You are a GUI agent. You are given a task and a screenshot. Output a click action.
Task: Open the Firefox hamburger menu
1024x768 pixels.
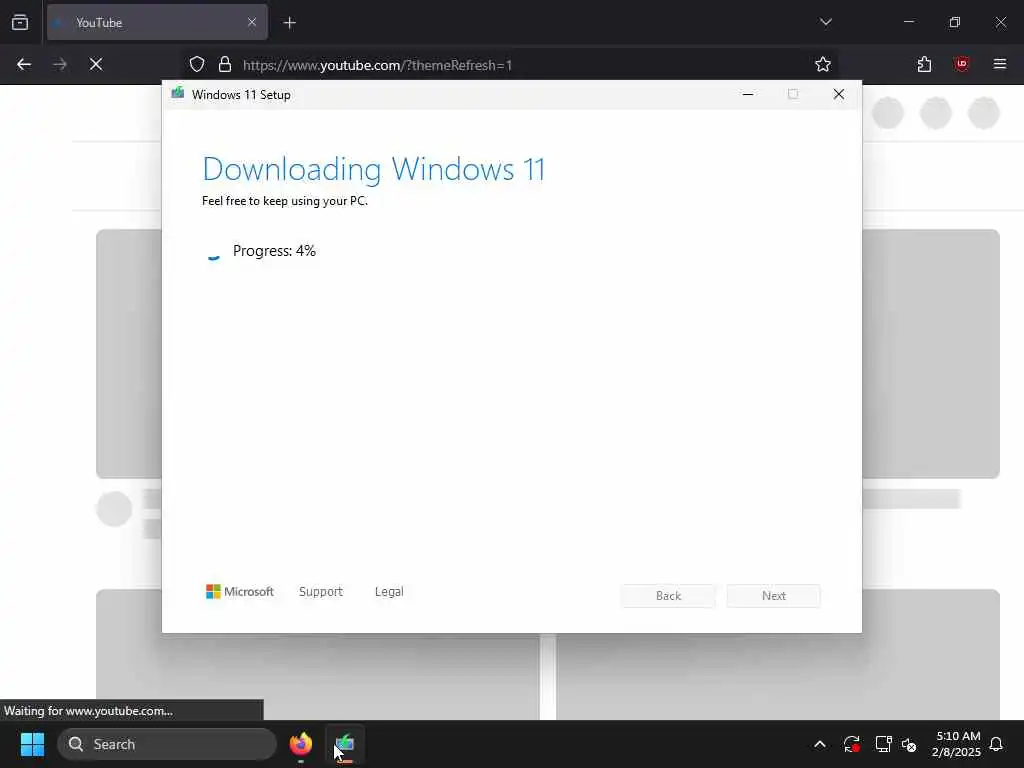coord(1000,65)
